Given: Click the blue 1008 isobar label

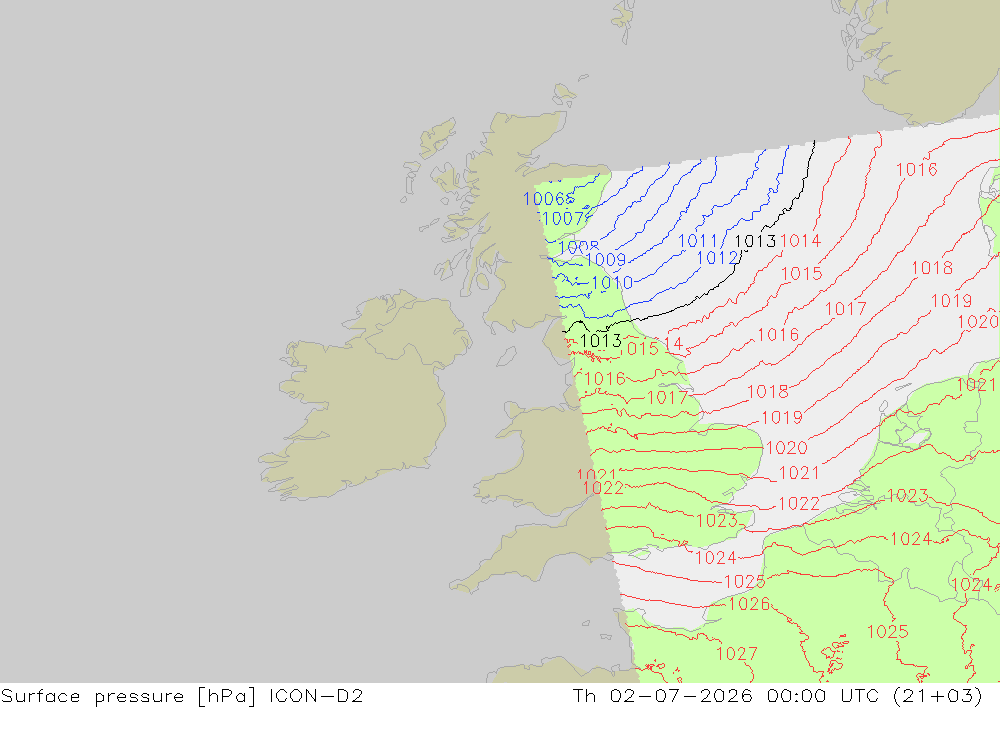Looking at the screenshot, I should click(x=578, y=247).
